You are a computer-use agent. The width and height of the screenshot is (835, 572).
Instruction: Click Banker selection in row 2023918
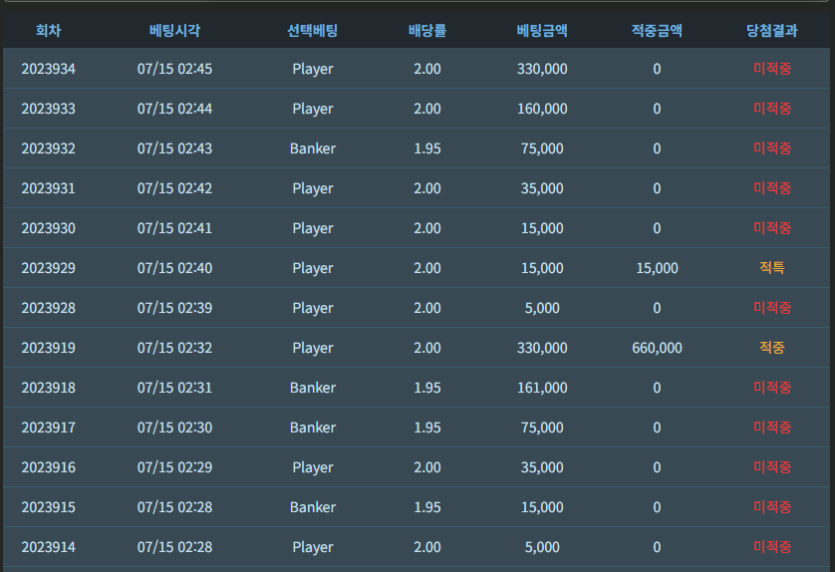[x=313, y=388]
